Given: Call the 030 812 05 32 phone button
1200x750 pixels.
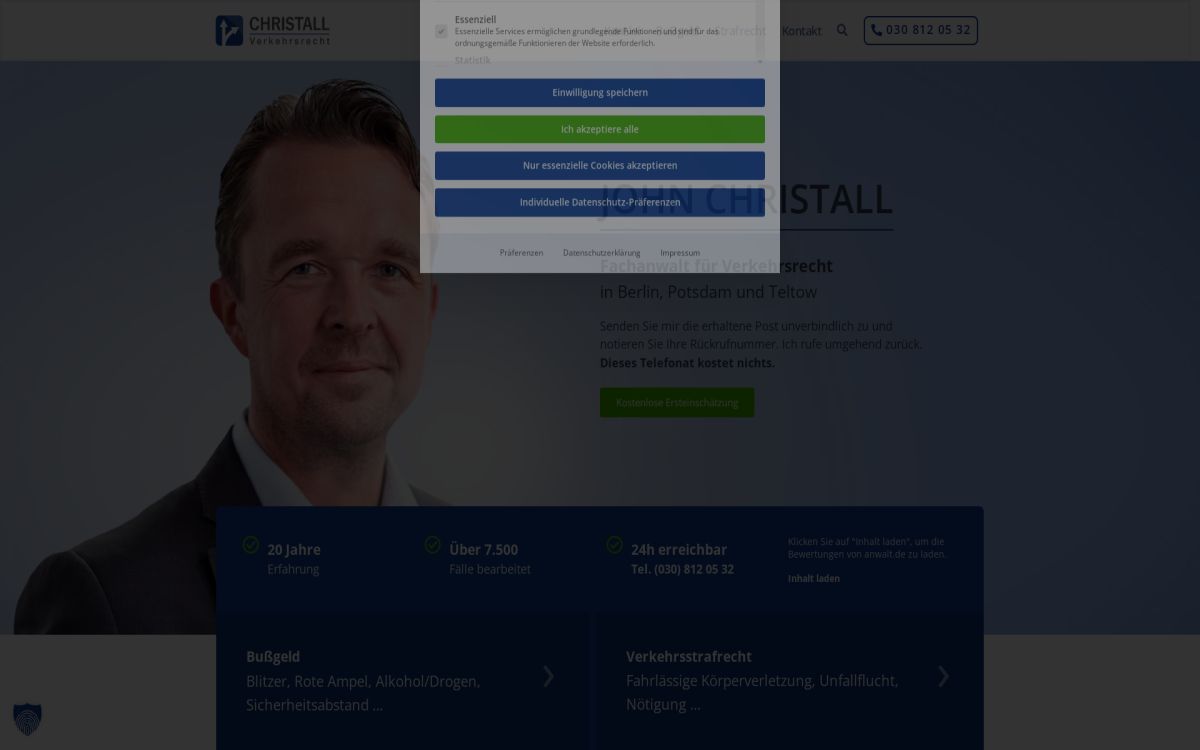Looking at the screenshot, I should tap(920, 30).
